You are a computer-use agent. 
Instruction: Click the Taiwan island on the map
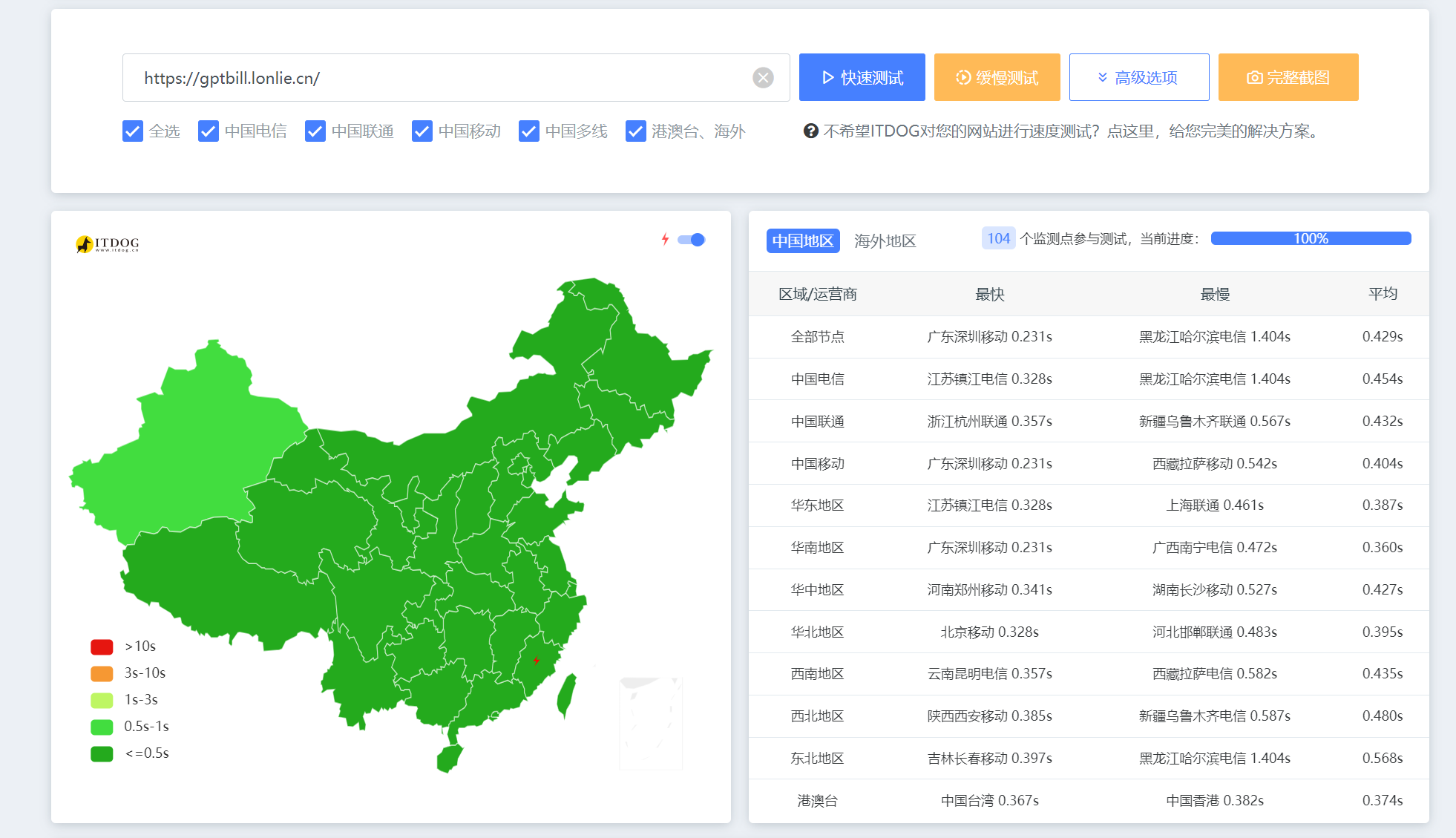566,695
